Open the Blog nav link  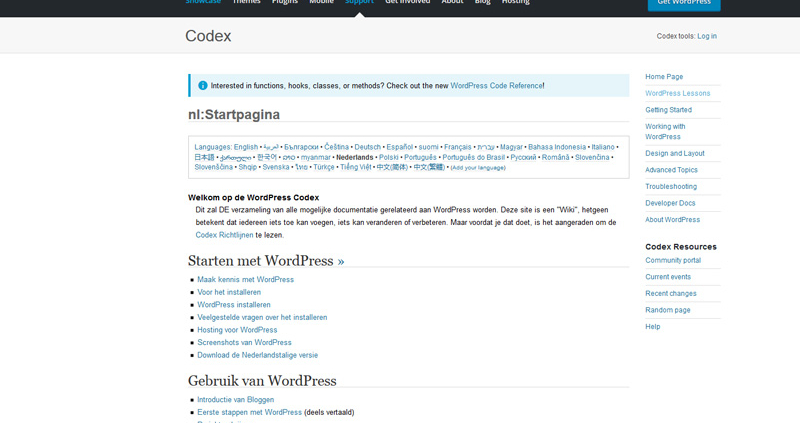tap(483, 2)
